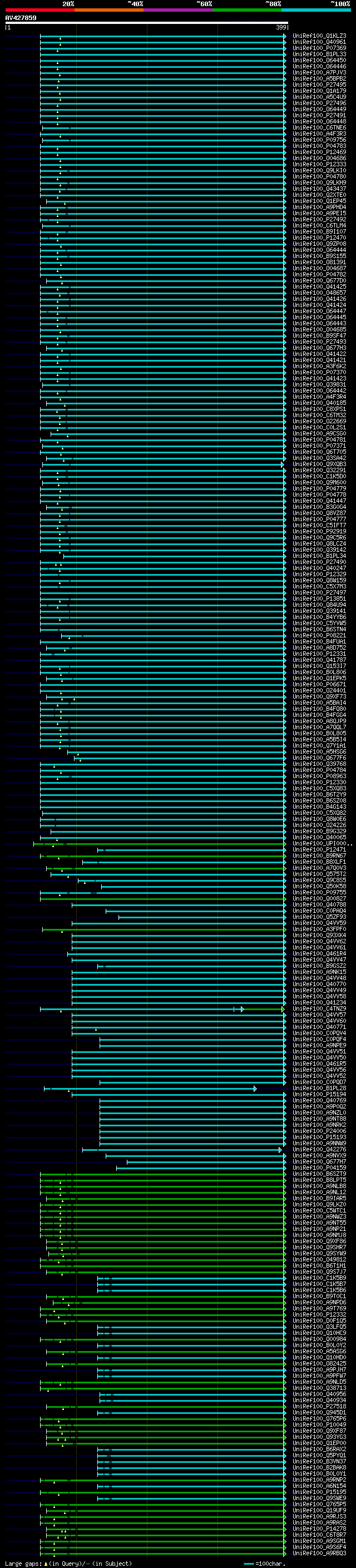Image resolution: width=356 pixels, height=1568 pixels.
Task: Select the UniRef100_A4F3R3 label
Action: point(319,134)
